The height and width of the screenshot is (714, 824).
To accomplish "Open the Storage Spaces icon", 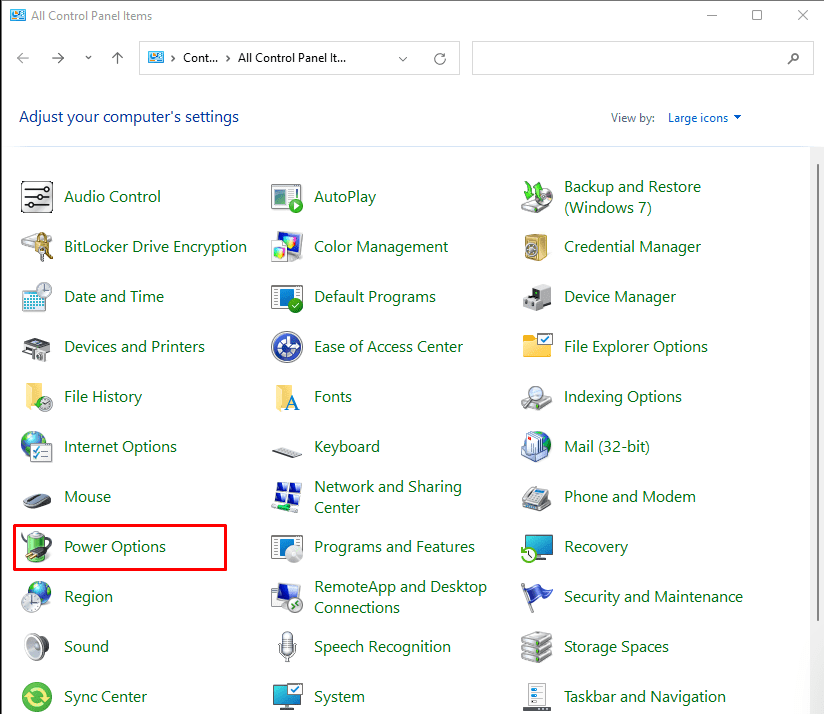I will coord(537,647).
